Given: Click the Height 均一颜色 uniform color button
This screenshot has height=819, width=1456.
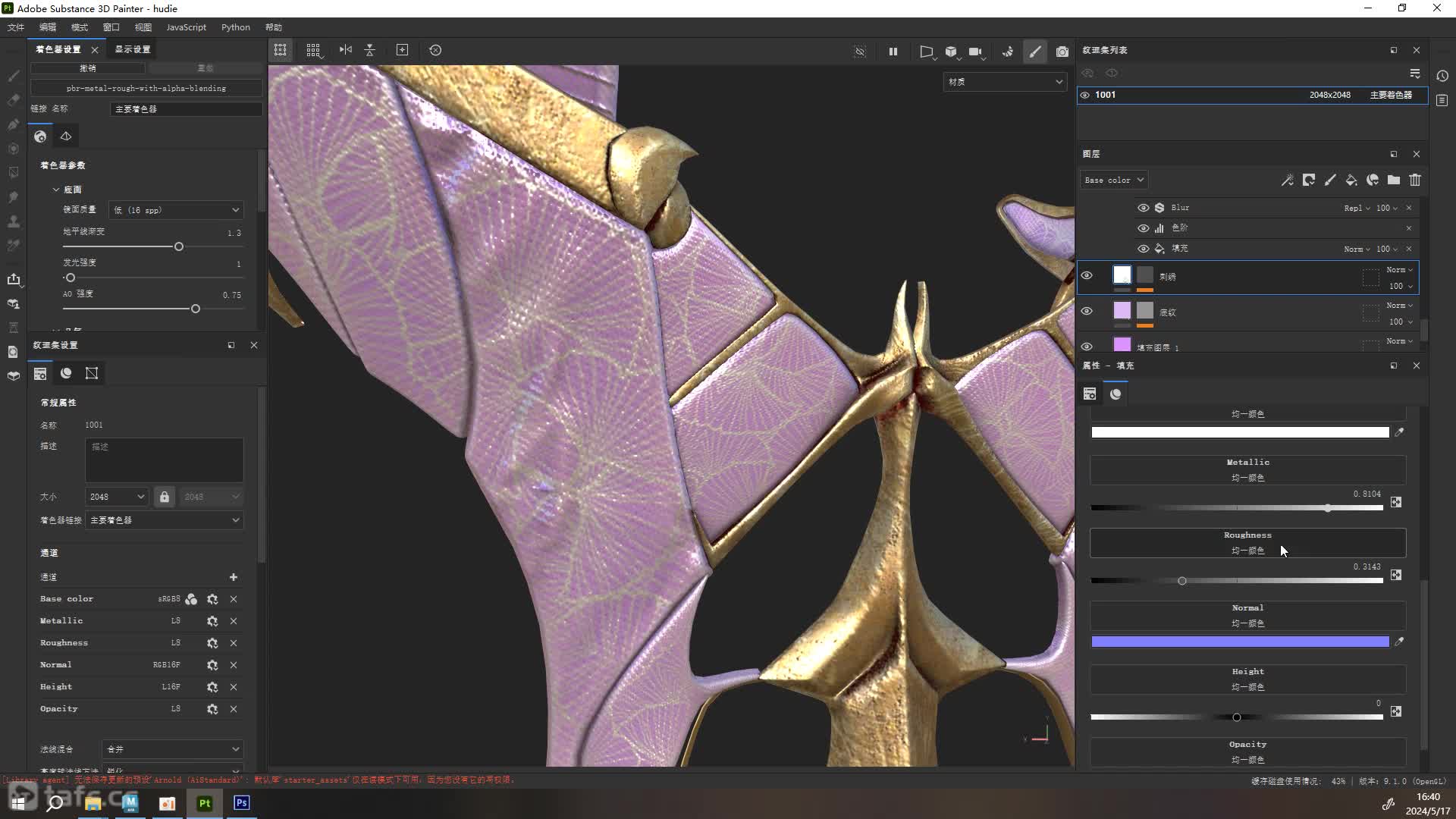Looking at the screenshot, I should 1247,679.
